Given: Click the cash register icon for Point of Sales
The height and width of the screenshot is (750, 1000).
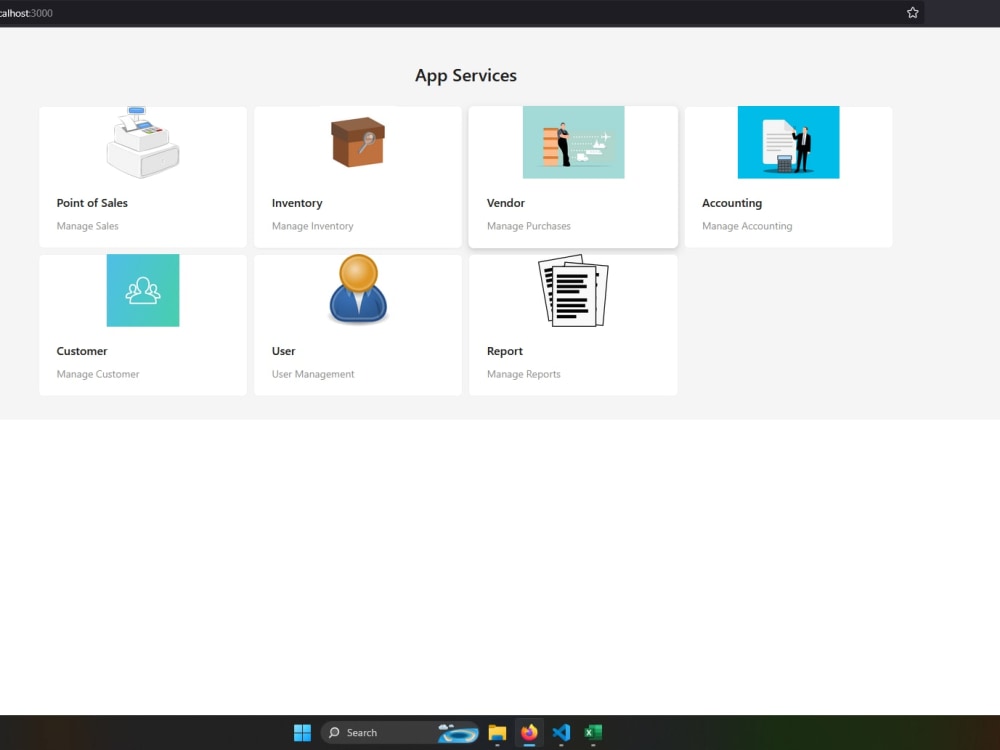Looking at the screenshot, I should pos(143,142).
